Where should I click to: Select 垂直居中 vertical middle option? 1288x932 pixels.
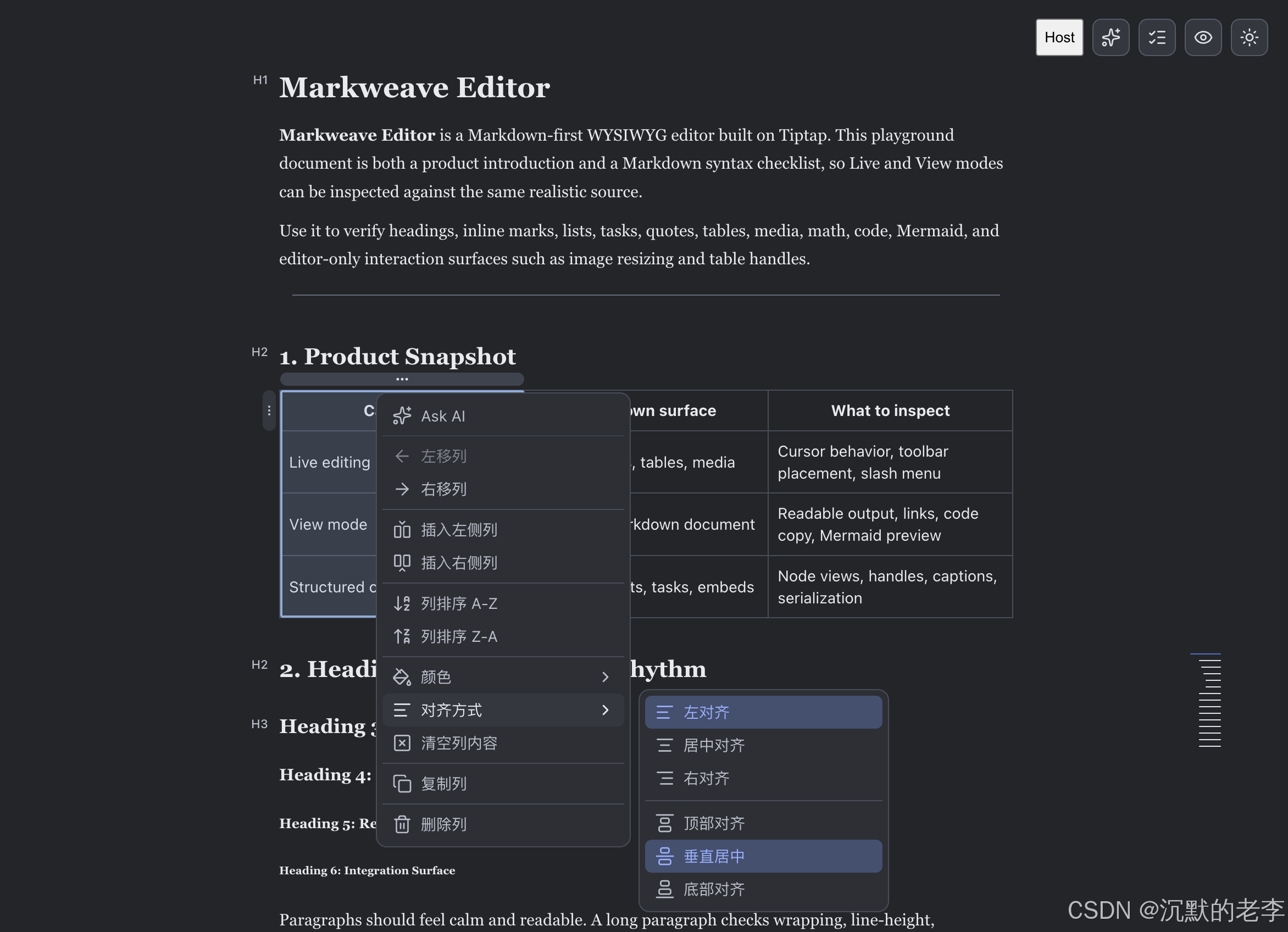click(x=763, y=856)
